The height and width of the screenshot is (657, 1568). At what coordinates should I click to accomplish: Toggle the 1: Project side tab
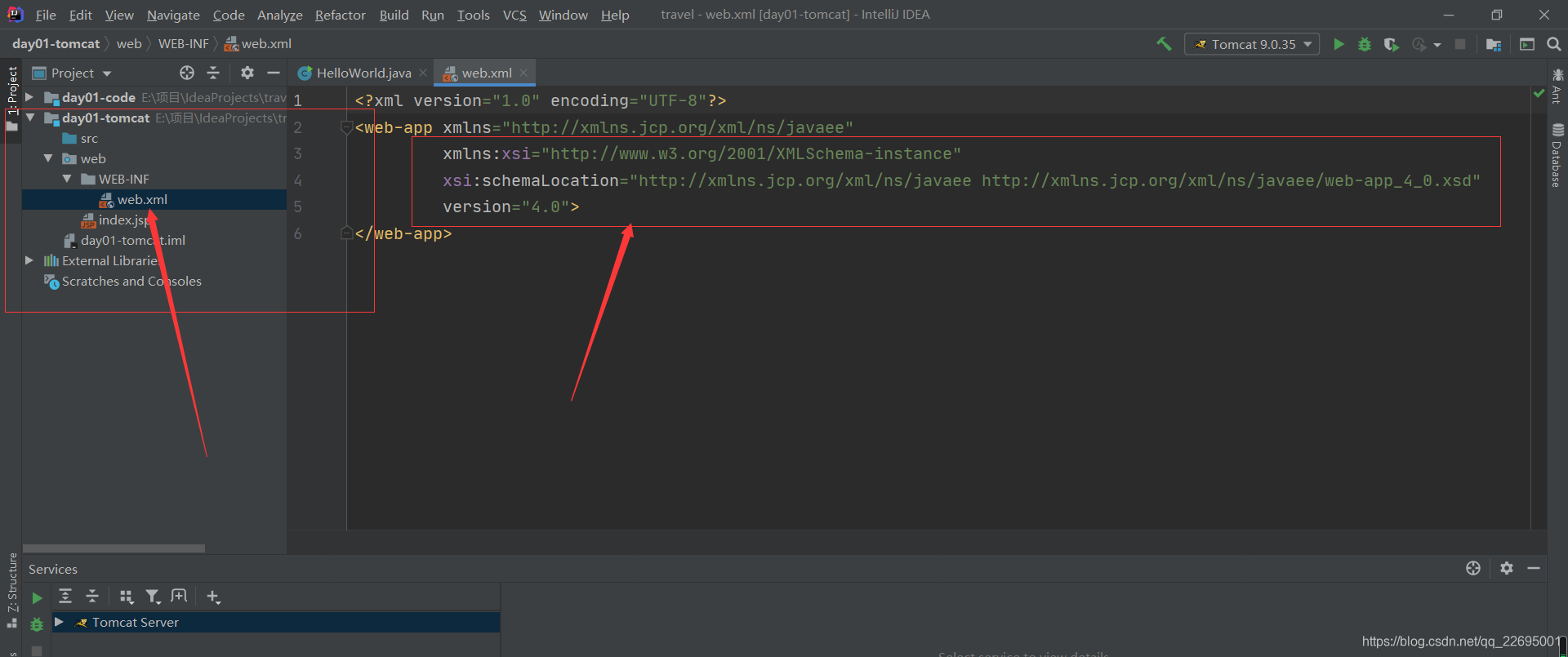(12, 98)
